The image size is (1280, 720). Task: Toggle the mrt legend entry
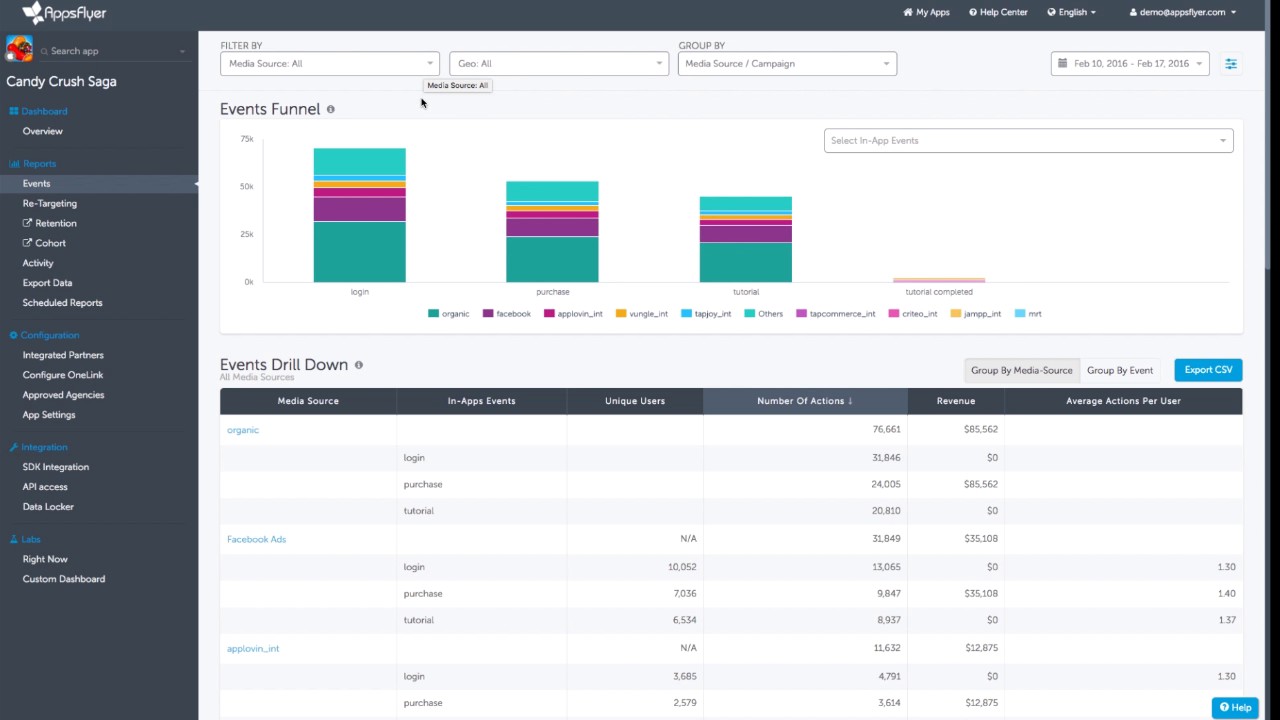[1028, 314]
